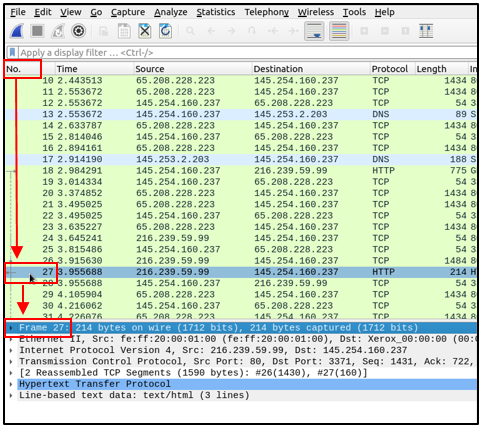The height and width of the screenshot is (427, 481).
Task: Open capture options gear icon
Action: 78,31
